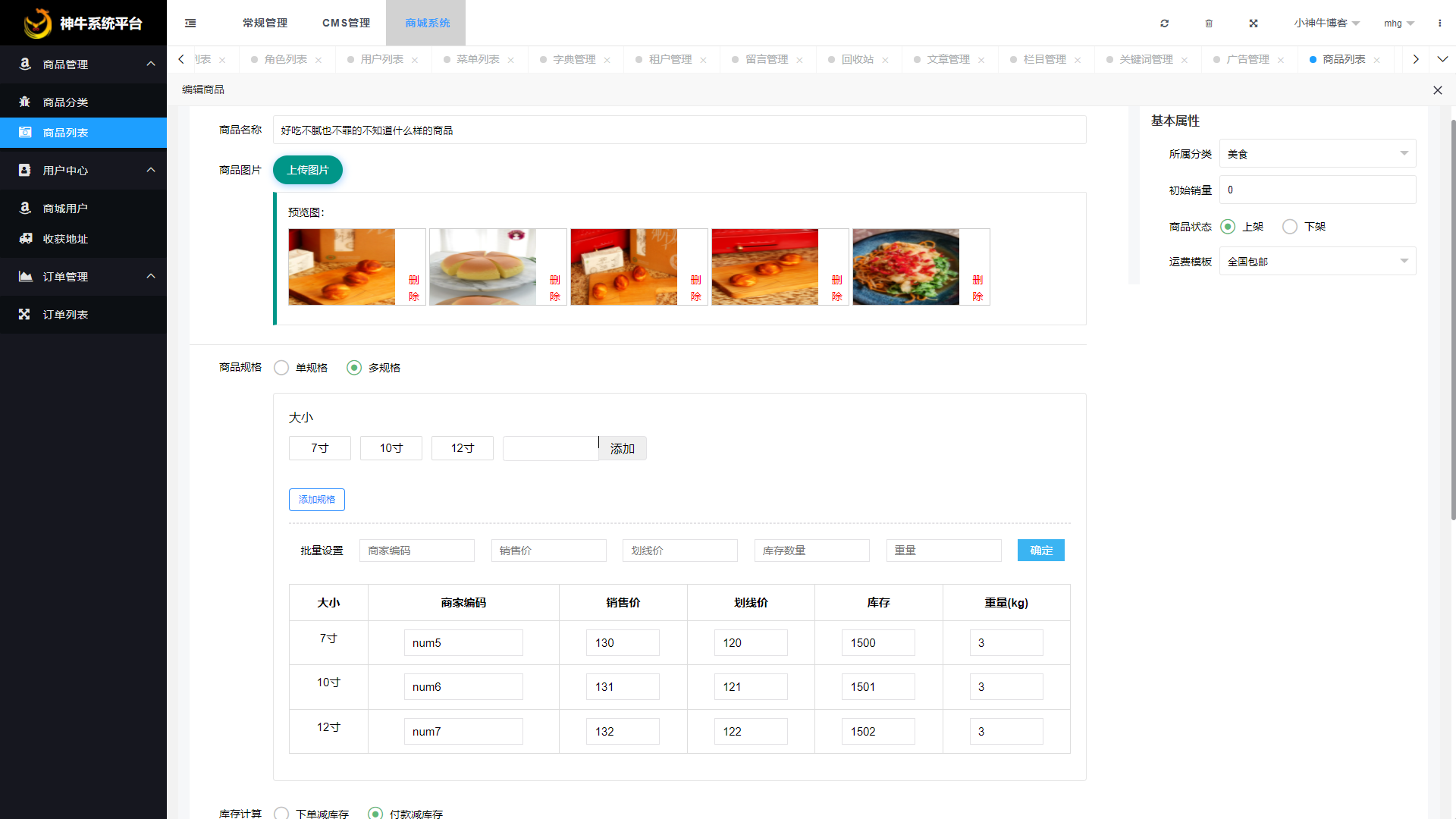Image resolution: width=1456 pixels, height=819 pixels.
Task: Delete the noodle dish preview image
Action: click(977, 288)
